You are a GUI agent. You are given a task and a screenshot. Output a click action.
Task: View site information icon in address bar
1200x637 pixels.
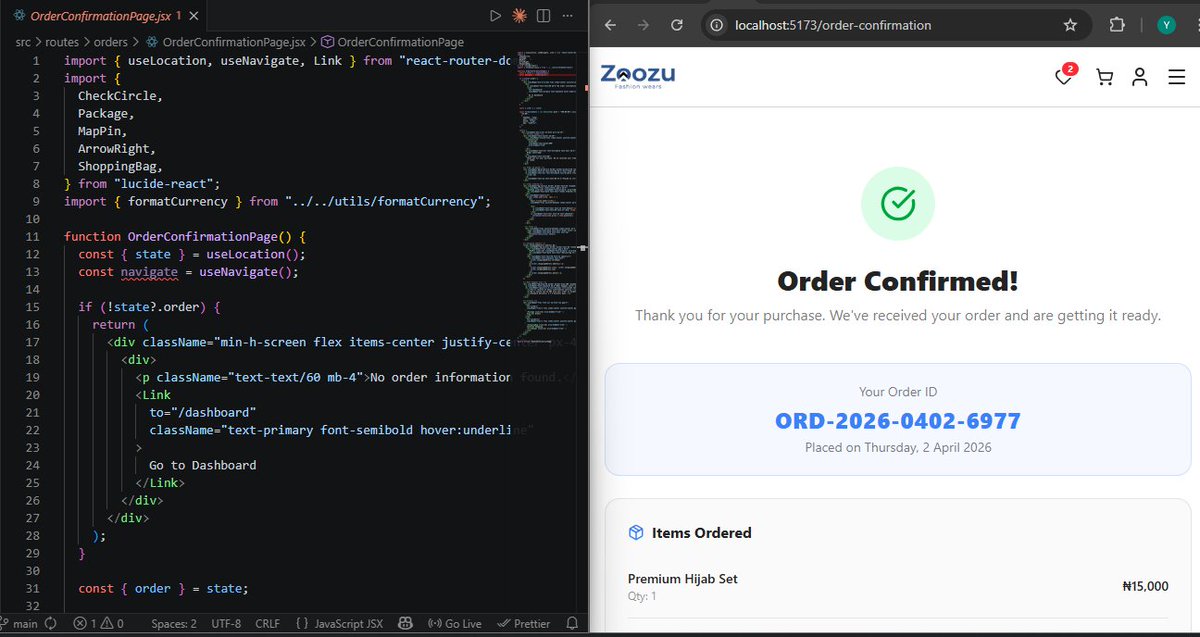click(x=718, y=25)
